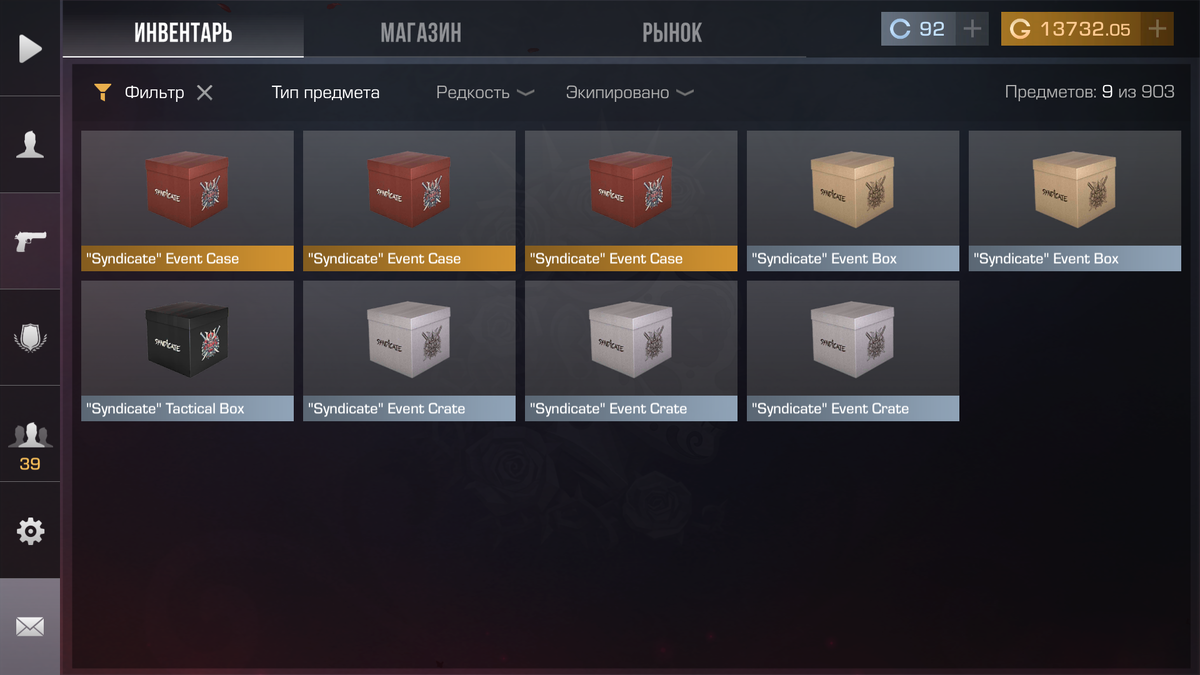Open the player profile icon
The image size is (1200, 675).
click(30, 145)
